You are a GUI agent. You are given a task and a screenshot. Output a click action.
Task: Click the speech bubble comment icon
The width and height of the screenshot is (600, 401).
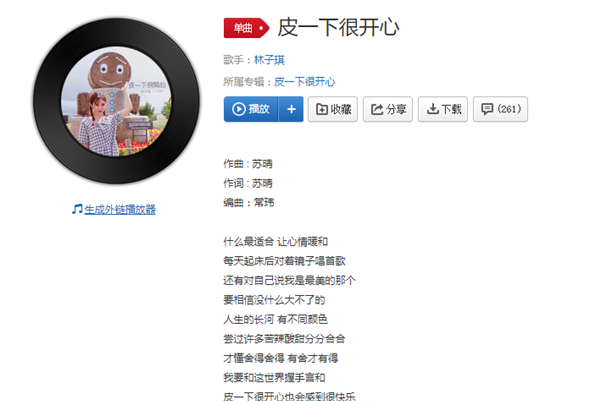pyautogui.click(x=487, y=109)
